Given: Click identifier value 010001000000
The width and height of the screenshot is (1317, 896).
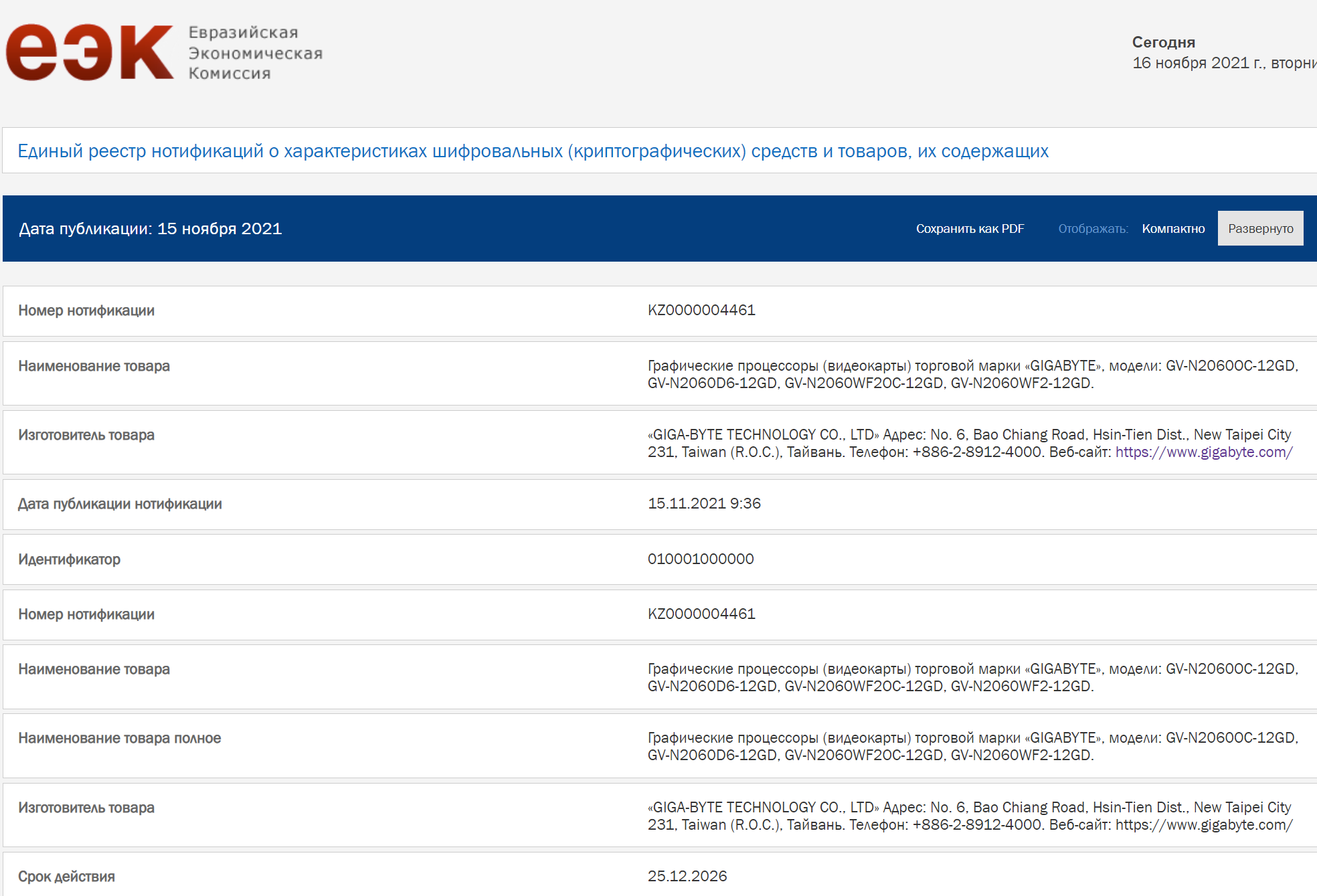Looking at the screenshot, I should click(x=700, y=559).
